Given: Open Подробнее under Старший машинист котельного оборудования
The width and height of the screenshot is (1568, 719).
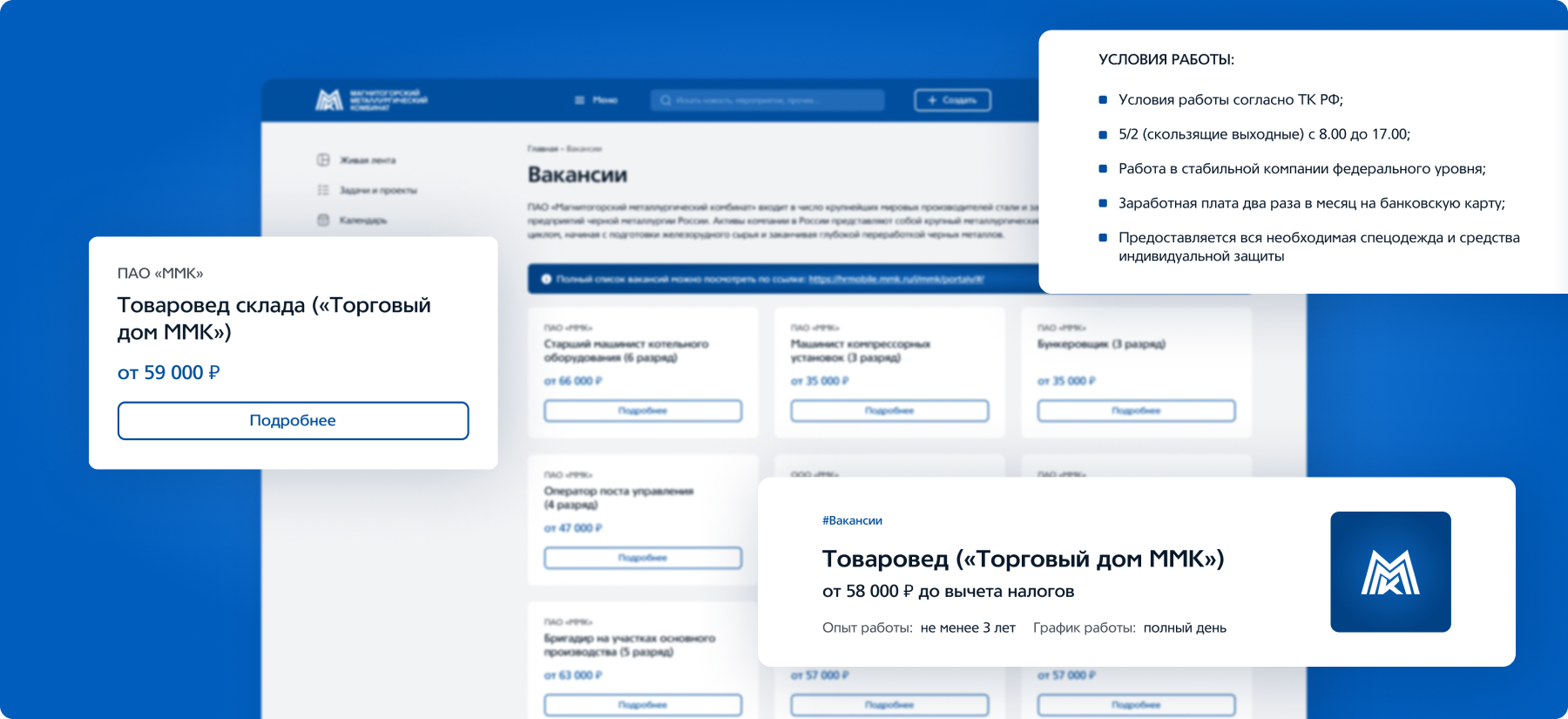Looking at the screenshot, I should point(643,410).
